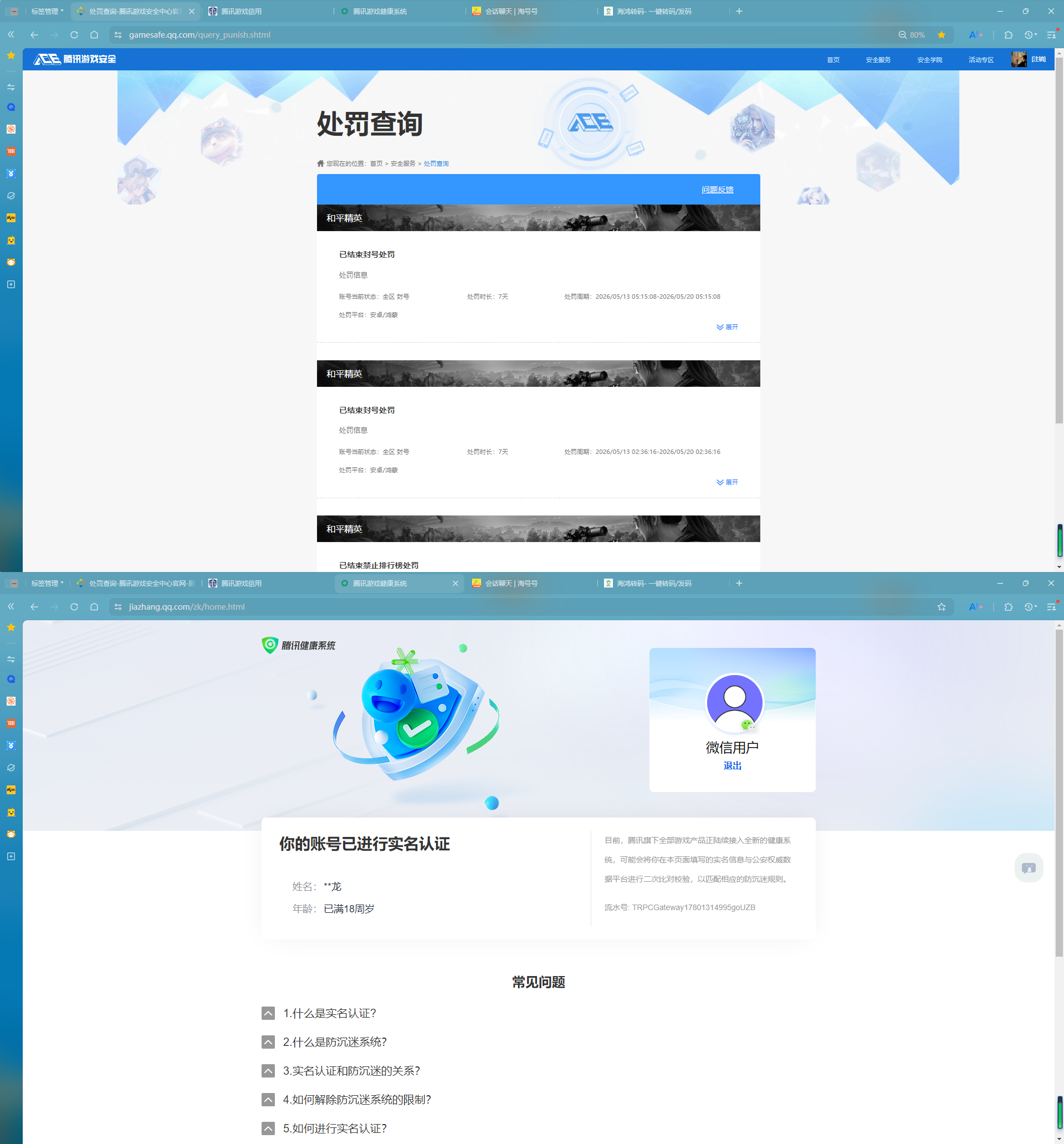Click 安全服务 in the breadcrumb trail

[403, 164]
